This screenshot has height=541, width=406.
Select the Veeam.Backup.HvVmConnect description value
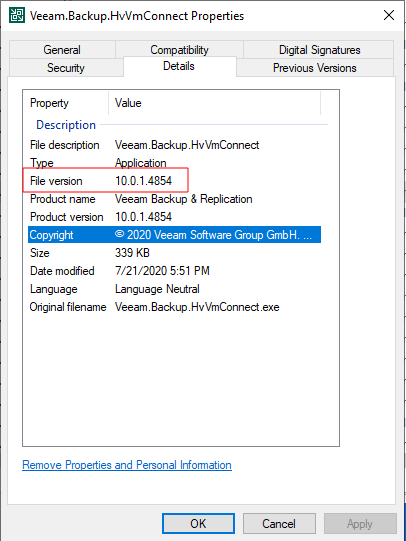(187, 145)
